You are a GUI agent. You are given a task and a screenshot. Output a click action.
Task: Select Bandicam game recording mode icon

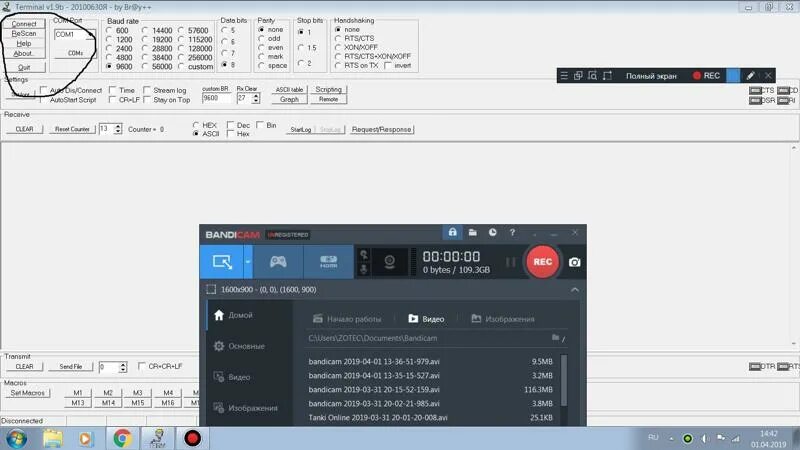pos(278,262)
